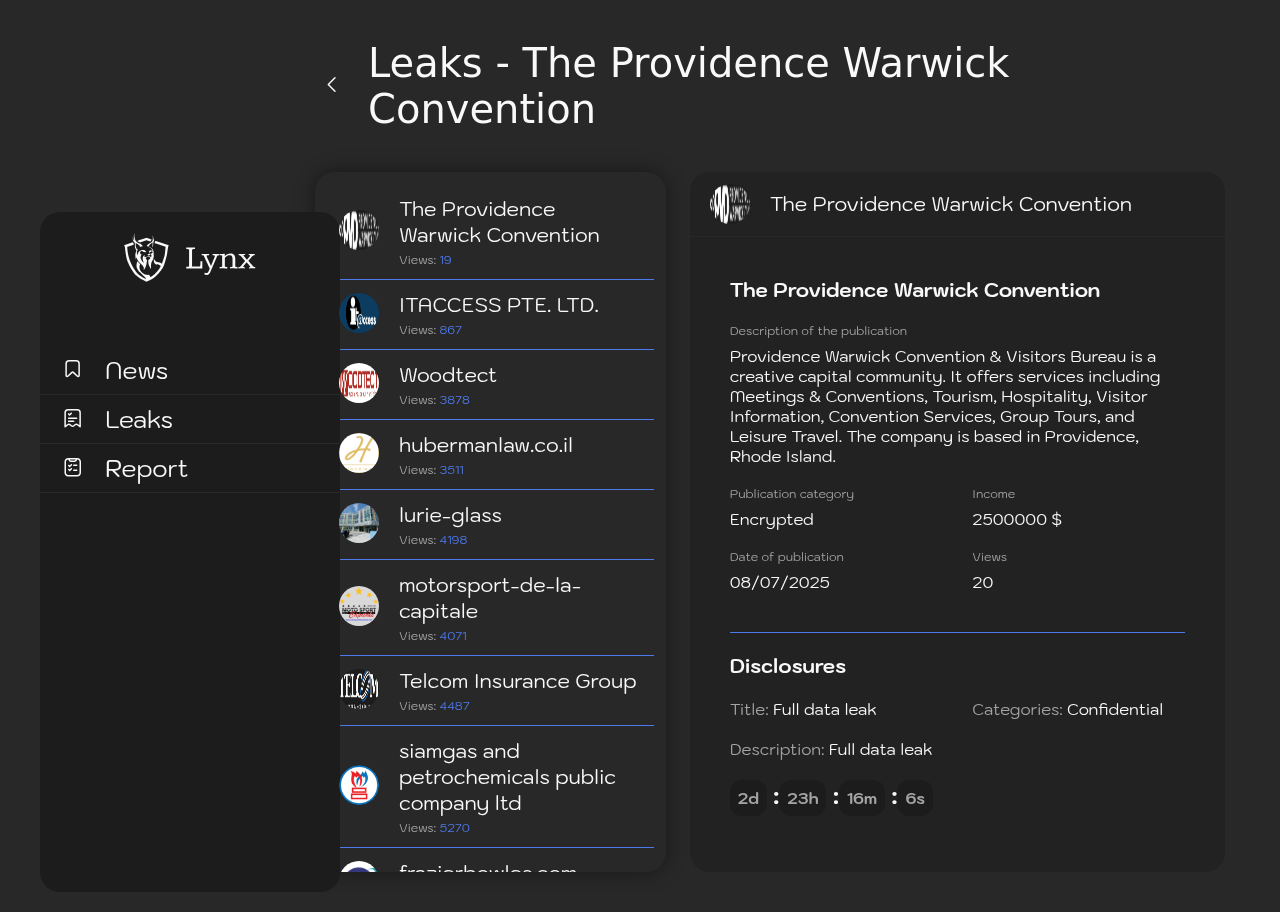Click the 6s countdown box
Viewport: 1280px width, 912px height.
point(915,798)
